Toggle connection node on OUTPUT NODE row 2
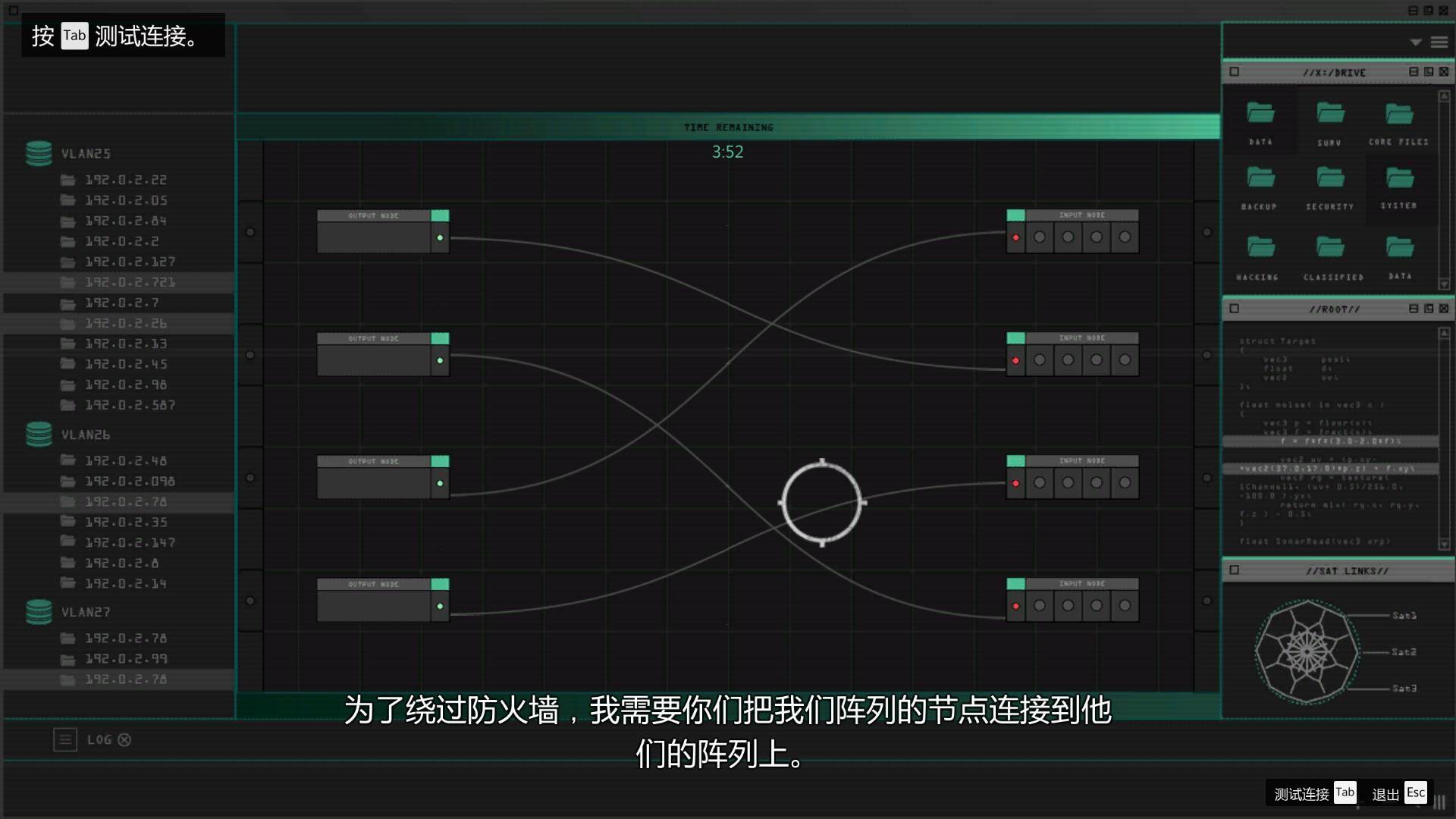Viewport: 1456px width, 819px height. click(x=440, y=360)
